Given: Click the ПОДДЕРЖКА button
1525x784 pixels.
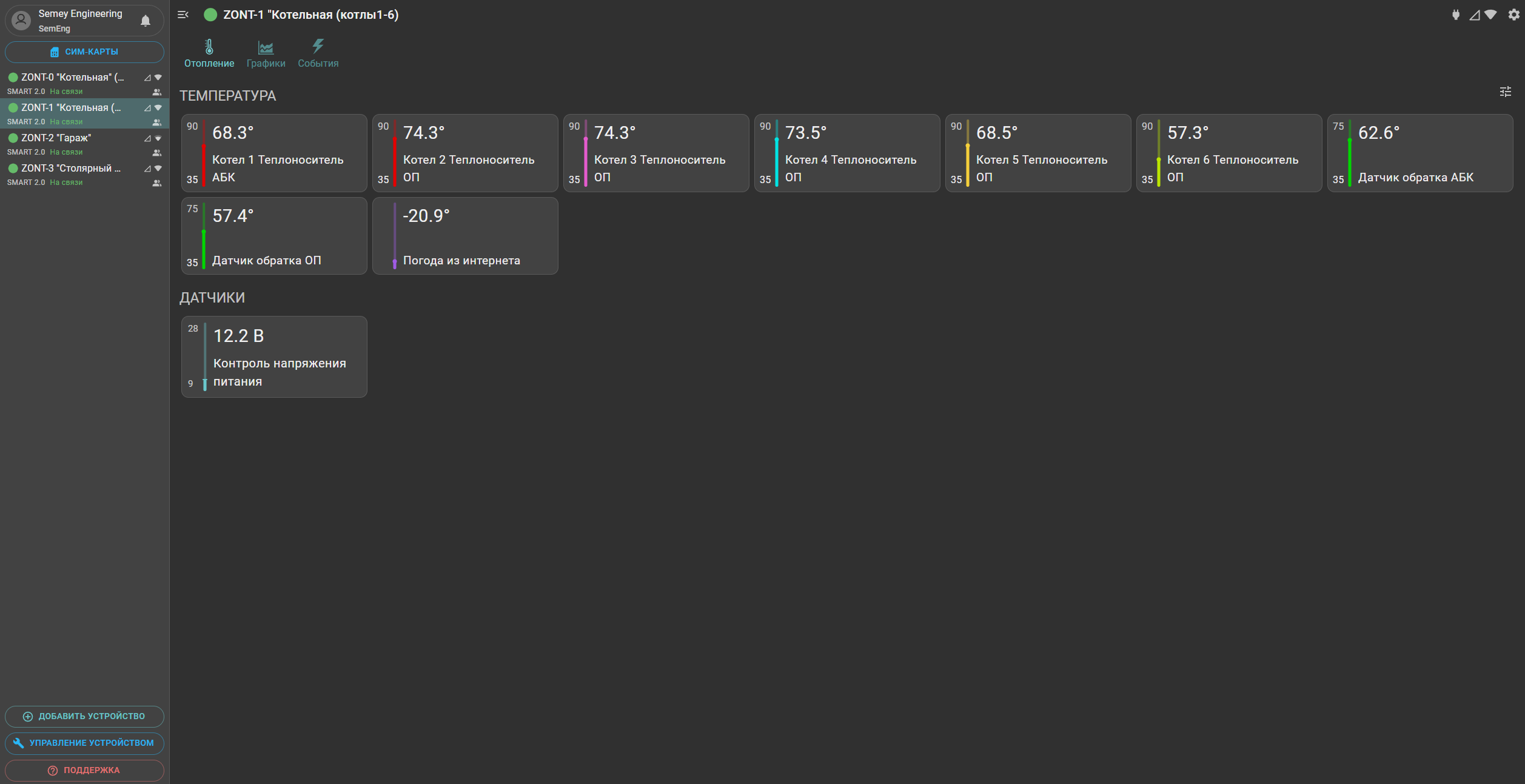Looking at the screenshot, I should coord(84,770).
